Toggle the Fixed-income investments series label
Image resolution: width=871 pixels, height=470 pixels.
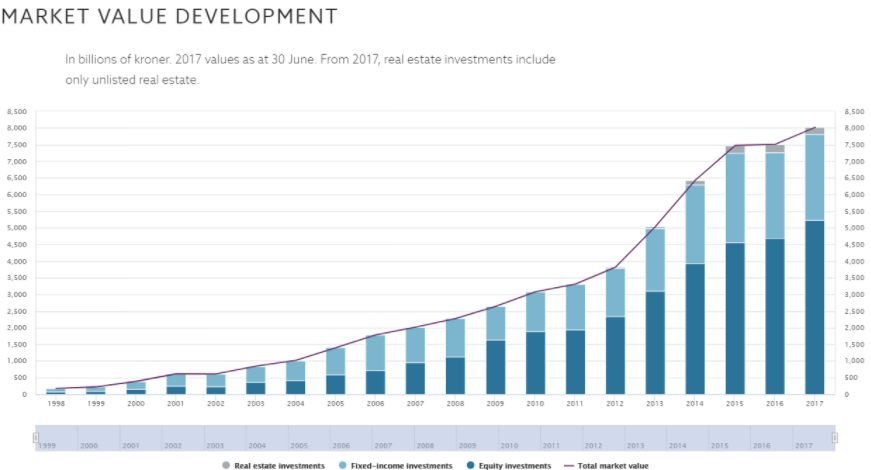402,466
